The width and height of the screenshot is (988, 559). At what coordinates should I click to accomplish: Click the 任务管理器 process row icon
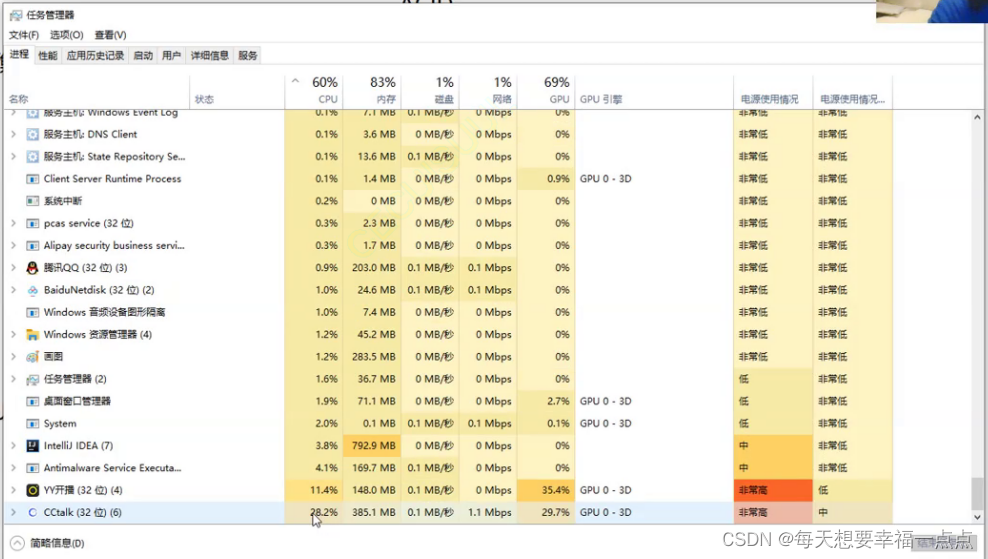point(33,379)
